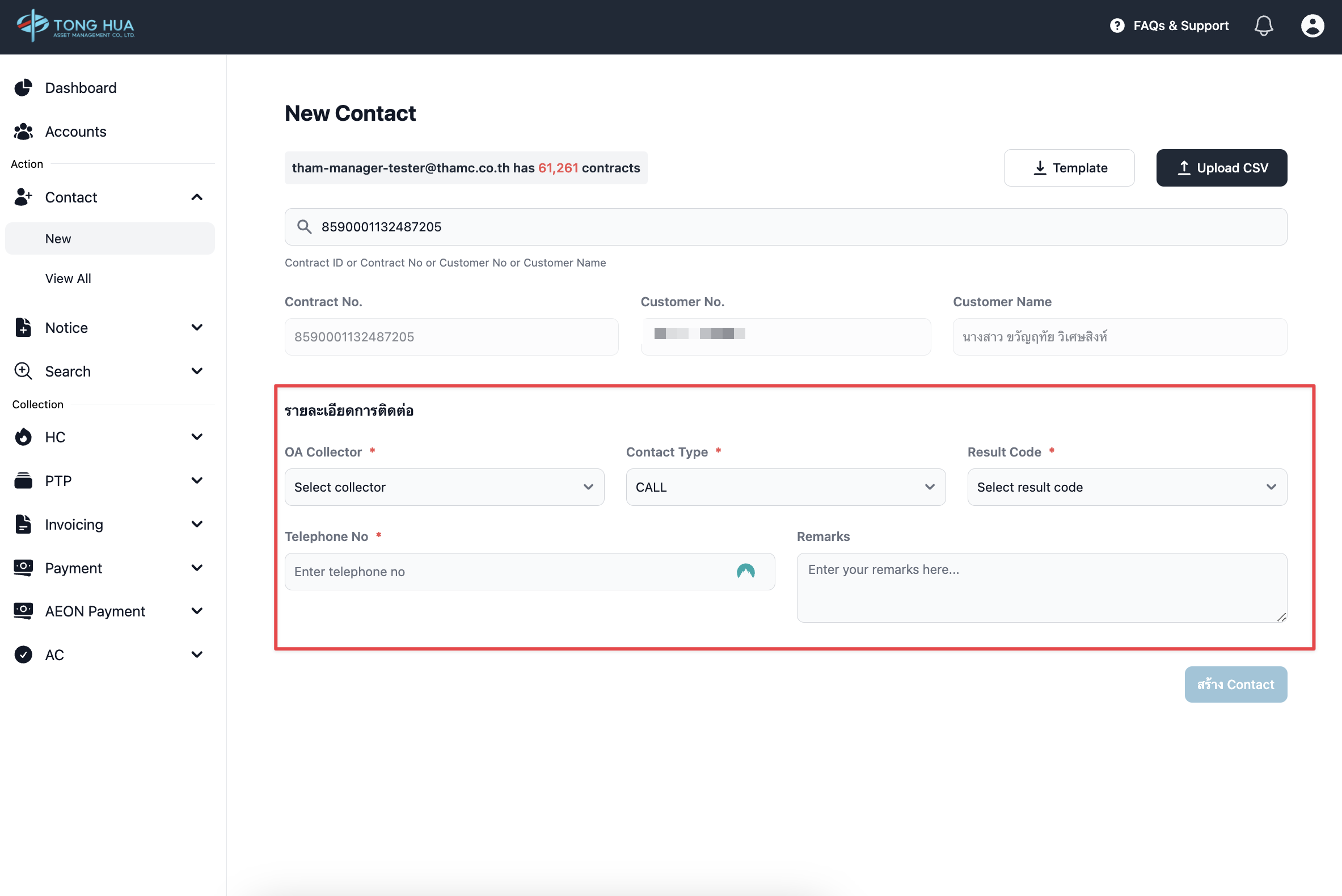Click the HC flame icon
Screen dimensions: 1342x896
click(x=23, y=437)
